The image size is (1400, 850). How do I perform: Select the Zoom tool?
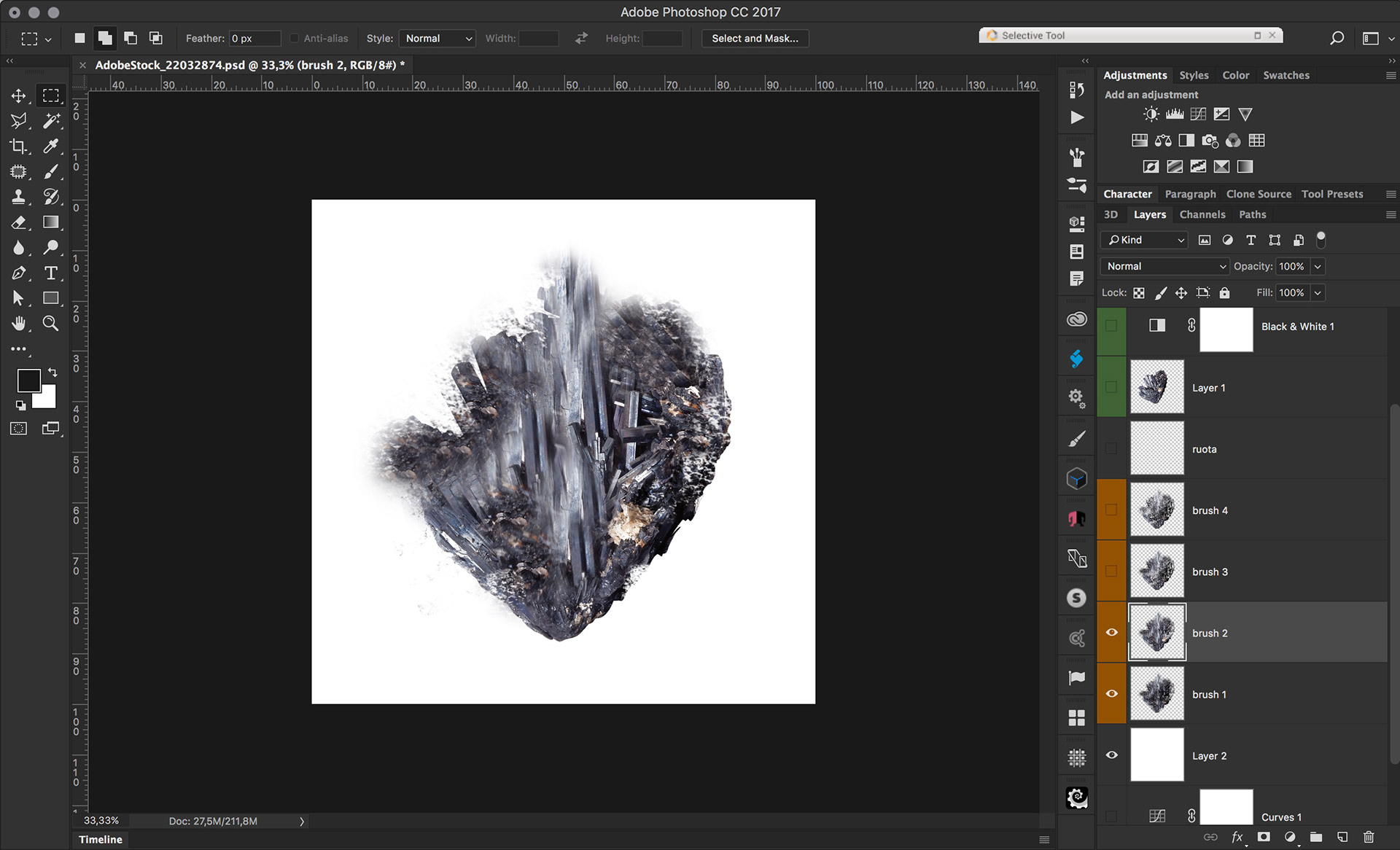50,323
